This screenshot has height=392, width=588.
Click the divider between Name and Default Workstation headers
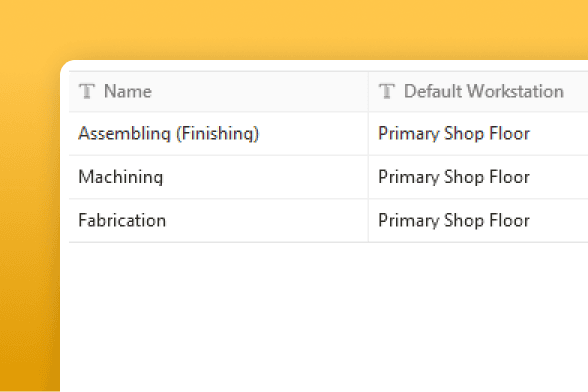pyautogui.click(x=368, y=91)
